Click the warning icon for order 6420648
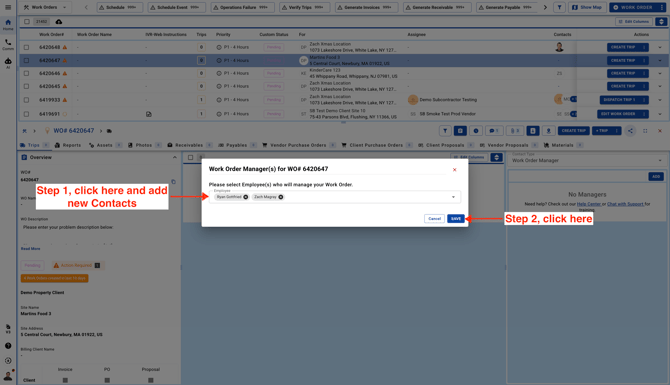670x385 pixels. pyautogui.click(x=65, y=47)
